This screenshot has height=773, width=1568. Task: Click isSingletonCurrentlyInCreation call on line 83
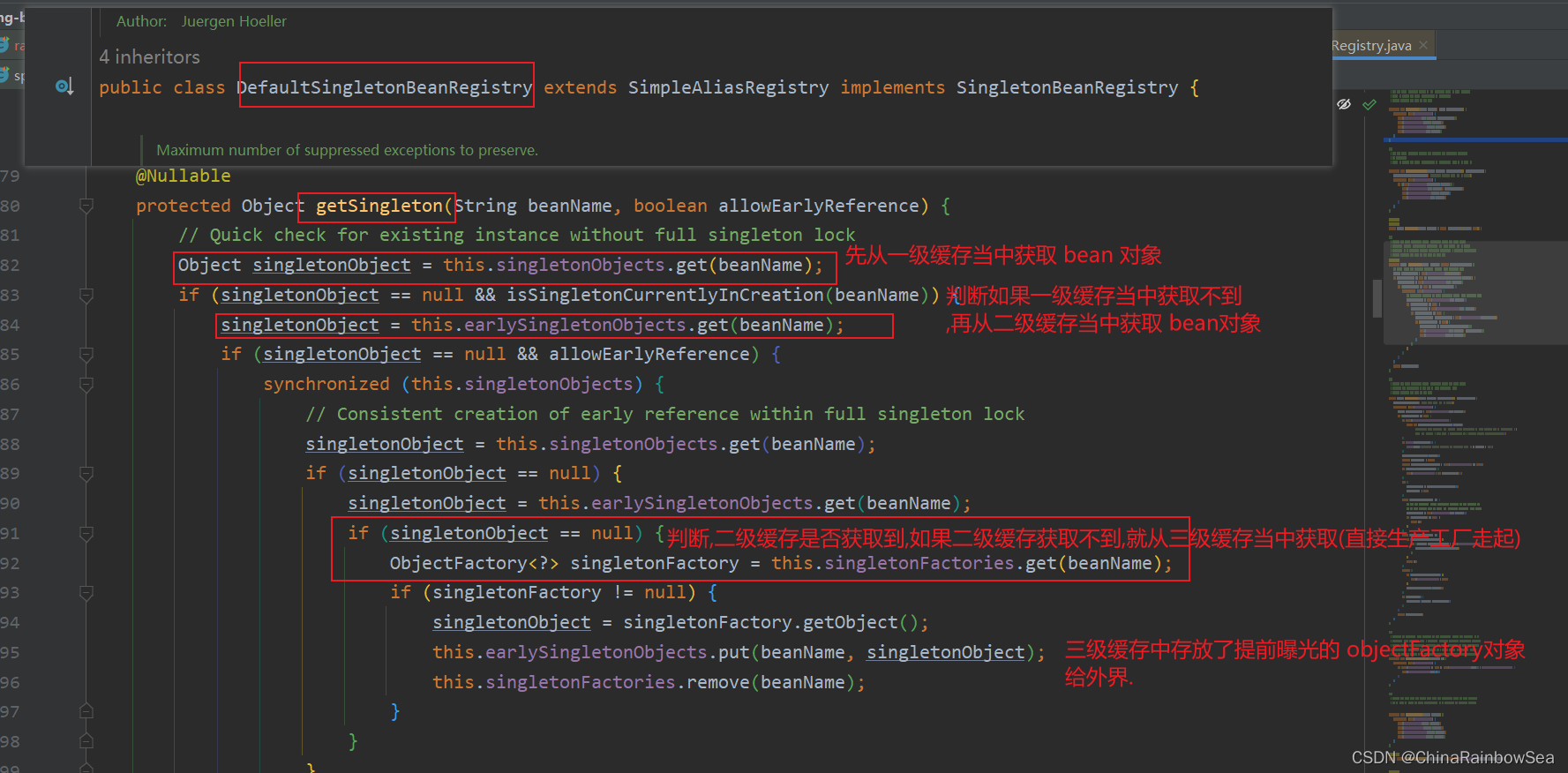664,295
